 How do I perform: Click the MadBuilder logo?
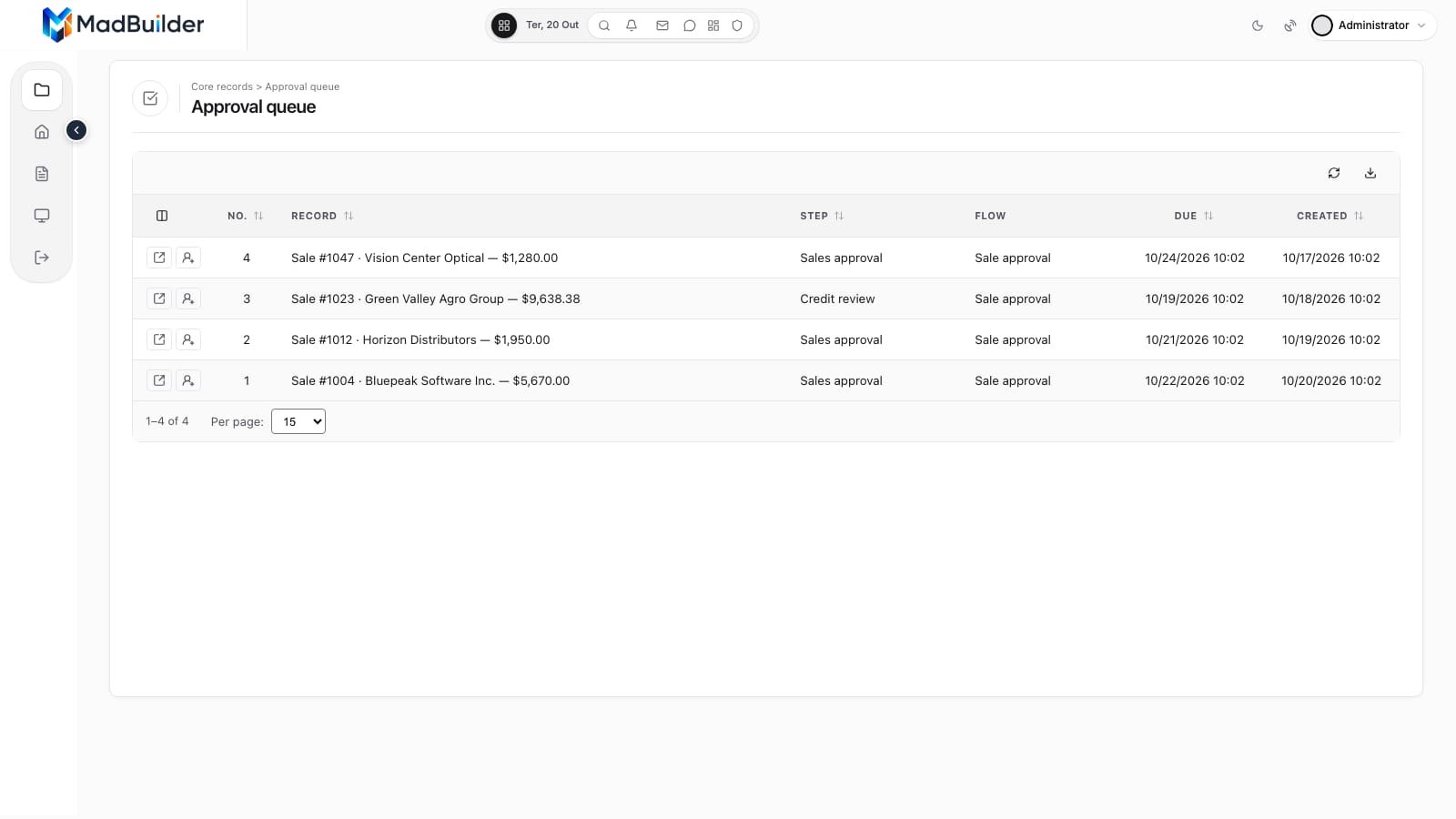123,25
